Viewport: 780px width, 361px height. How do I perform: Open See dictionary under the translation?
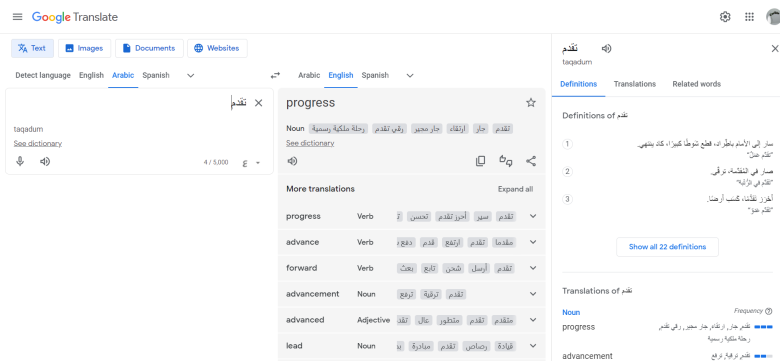310,143
